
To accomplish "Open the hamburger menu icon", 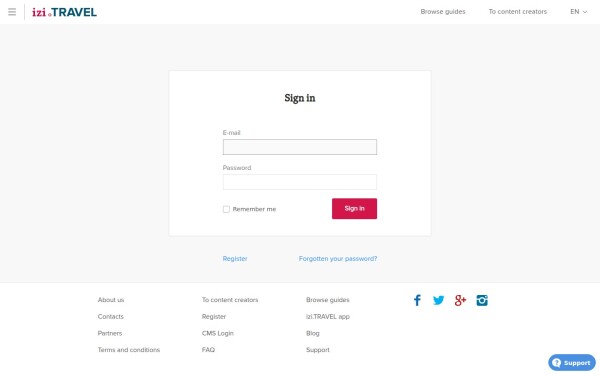I will (12, 12).
